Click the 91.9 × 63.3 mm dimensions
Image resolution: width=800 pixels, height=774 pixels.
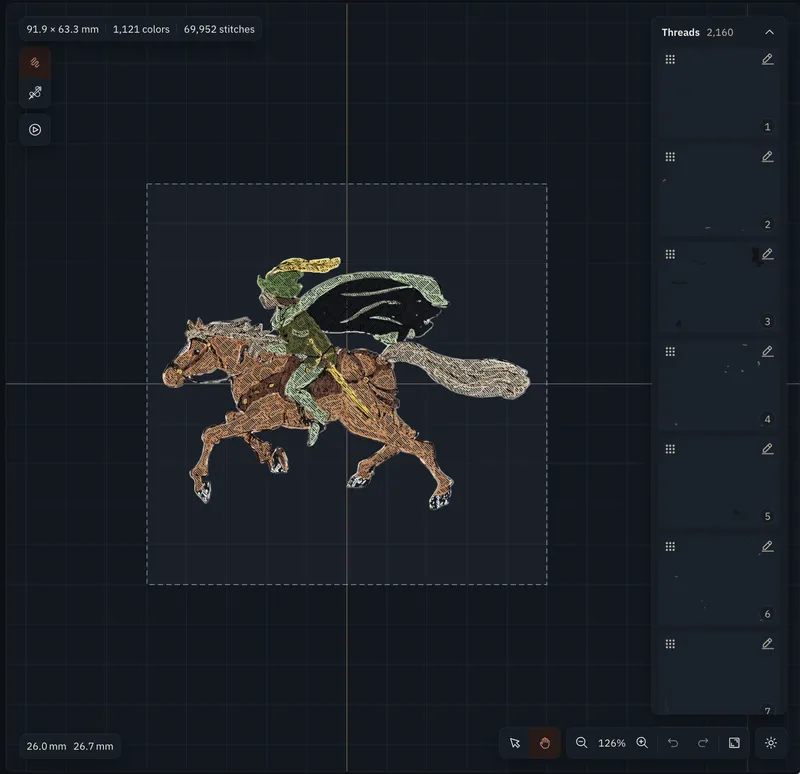[63, 30]
